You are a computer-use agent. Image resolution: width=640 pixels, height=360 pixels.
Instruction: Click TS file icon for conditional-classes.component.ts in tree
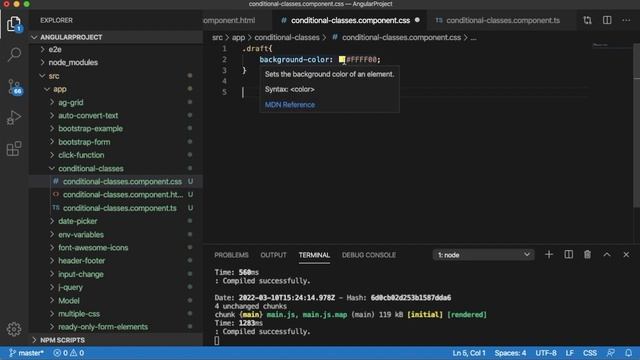56,208
